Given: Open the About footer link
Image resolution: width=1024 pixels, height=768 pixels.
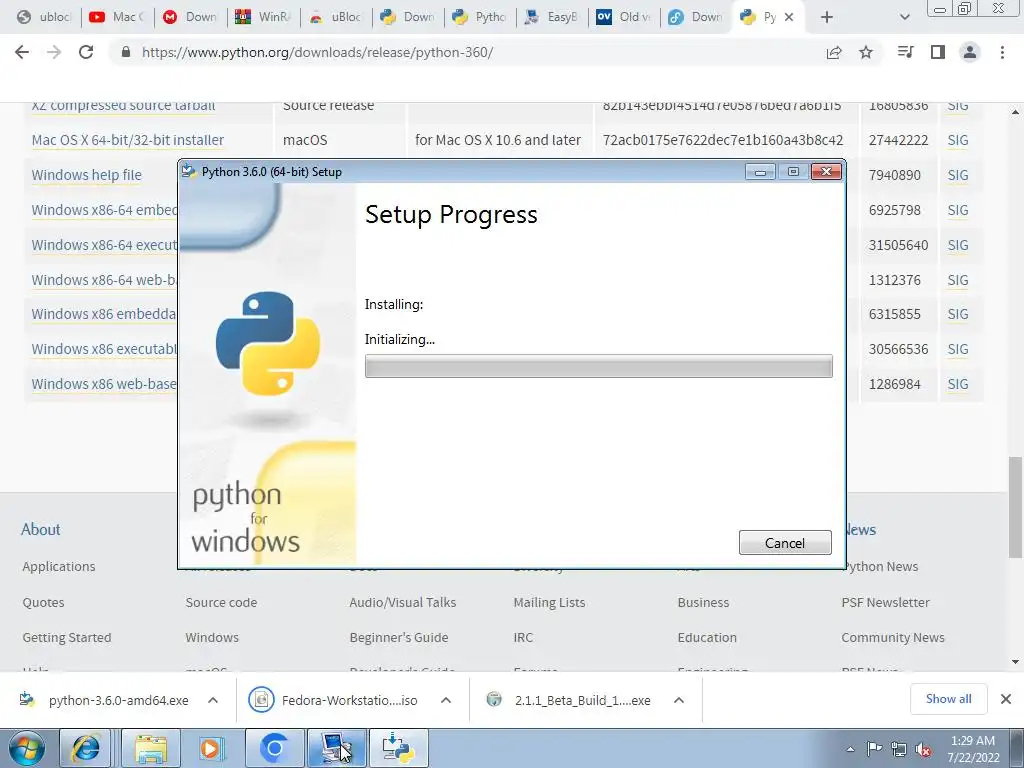Looking at the screenshot, I should (40, 530).
